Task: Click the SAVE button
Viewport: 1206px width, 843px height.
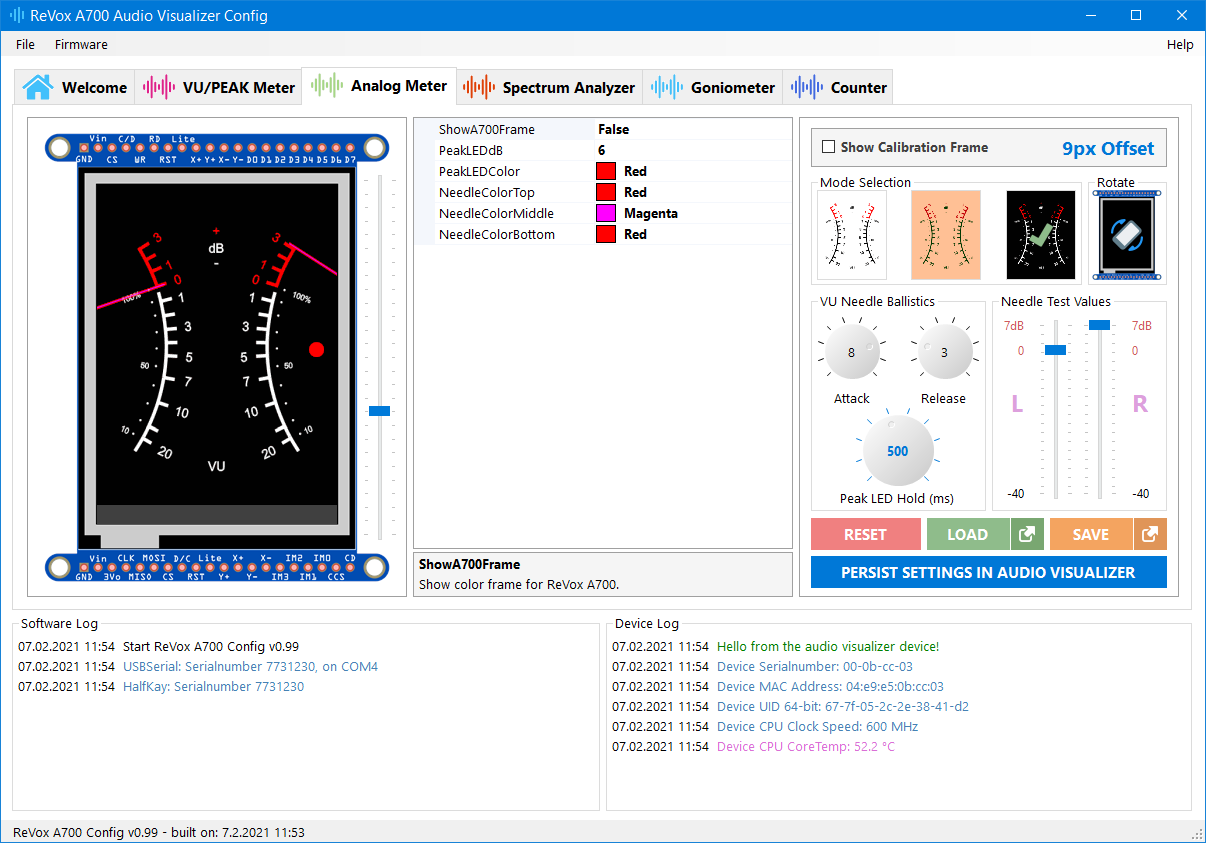Action: click(1091, 534)
